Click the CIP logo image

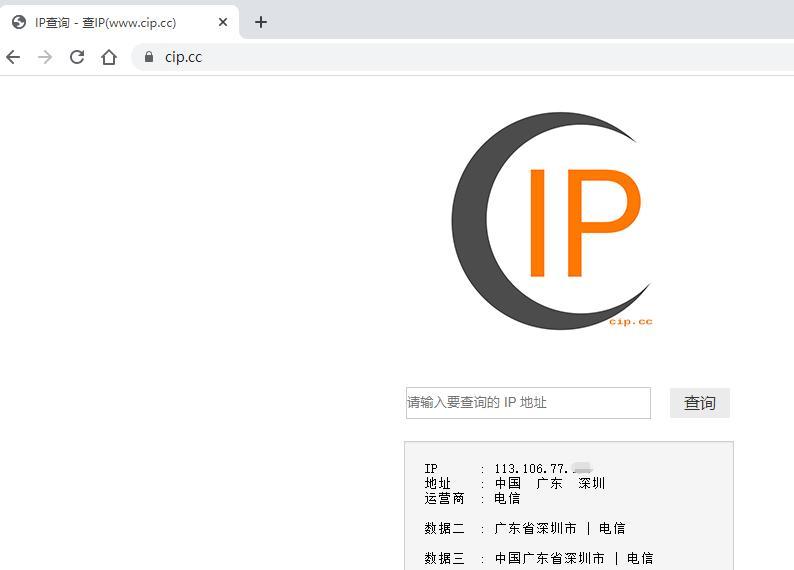pyautogui.click(x=552, y=221)
